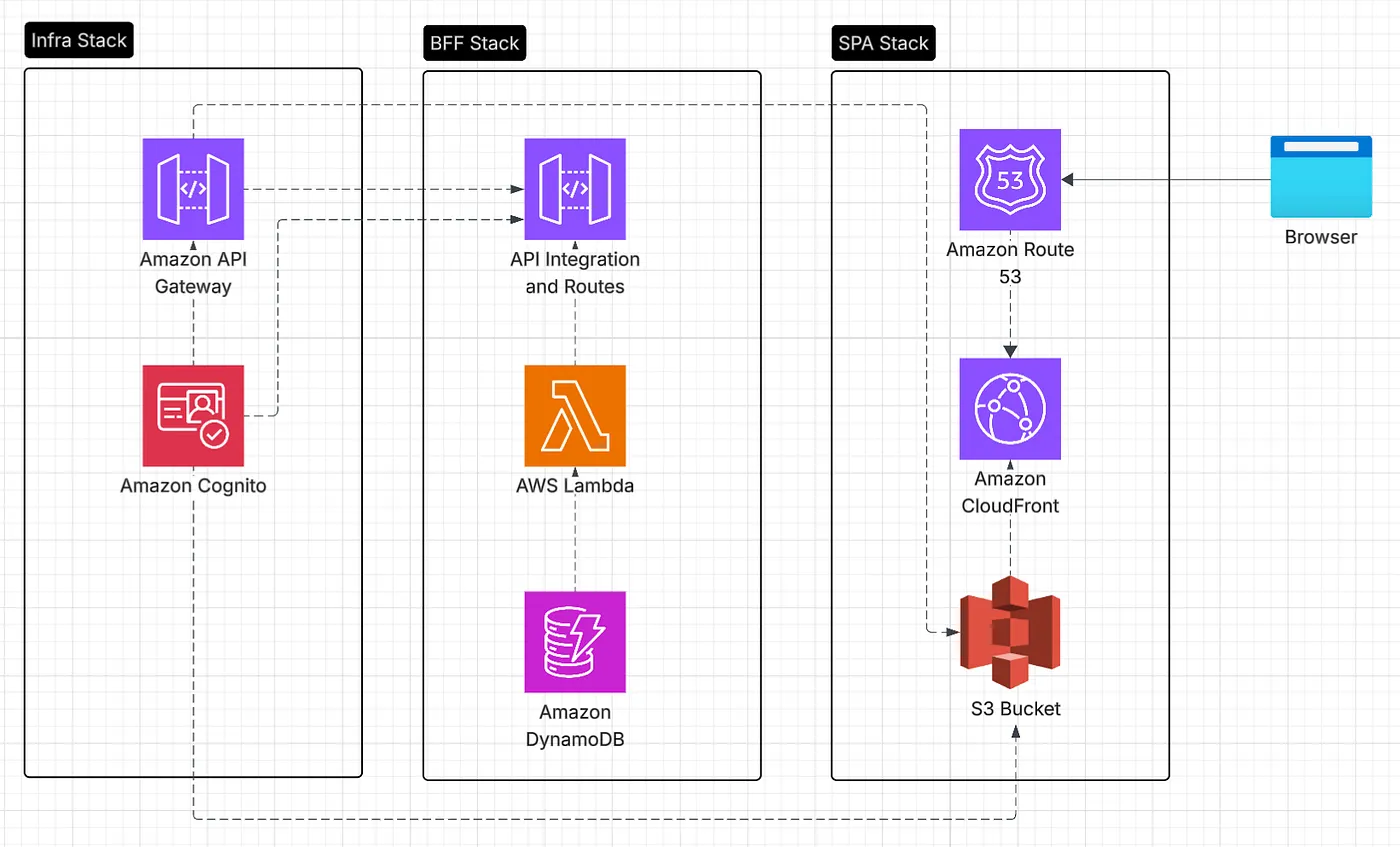Select the Amazon DynamoDB icon
Viewport: 1400px width, 847px height.
pyautogui.click(x=574, y=642)
